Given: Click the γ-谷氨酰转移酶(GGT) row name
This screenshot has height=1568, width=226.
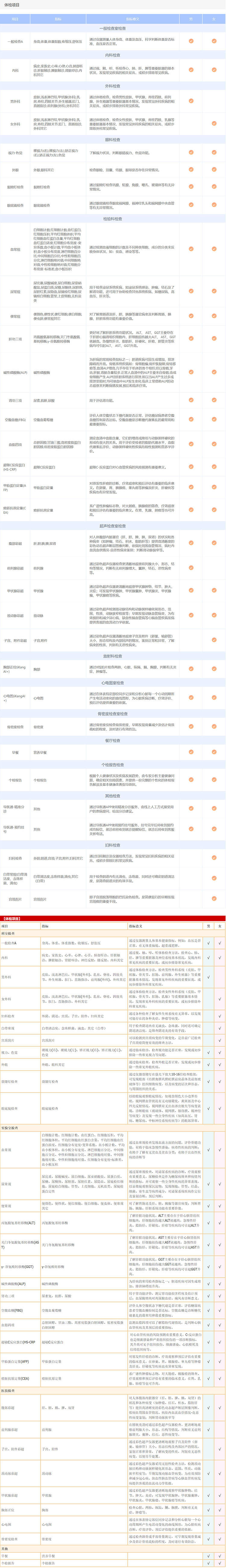Looking at the screenshot, I should point(18,1267).
